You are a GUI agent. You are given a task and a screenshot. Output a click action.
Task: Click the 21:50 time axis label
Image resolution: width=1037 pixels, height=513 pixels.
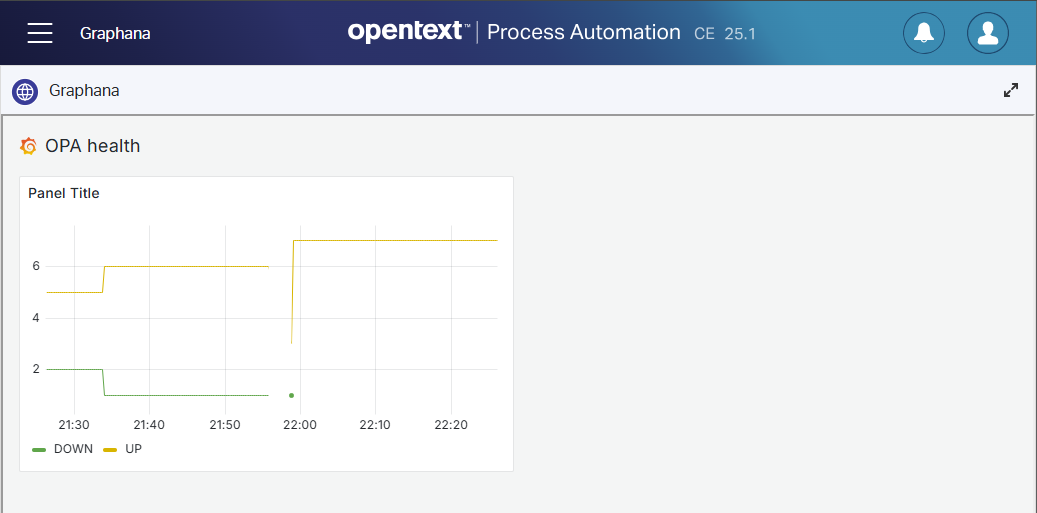pyautogui.click(x=225, y=425)
